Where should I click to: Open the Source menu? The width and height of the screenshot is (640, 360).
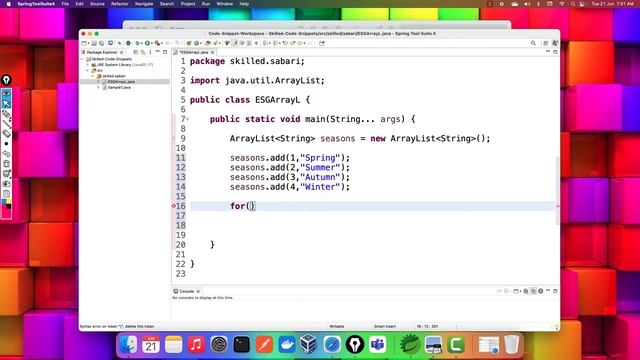click(x=97, y=4)
